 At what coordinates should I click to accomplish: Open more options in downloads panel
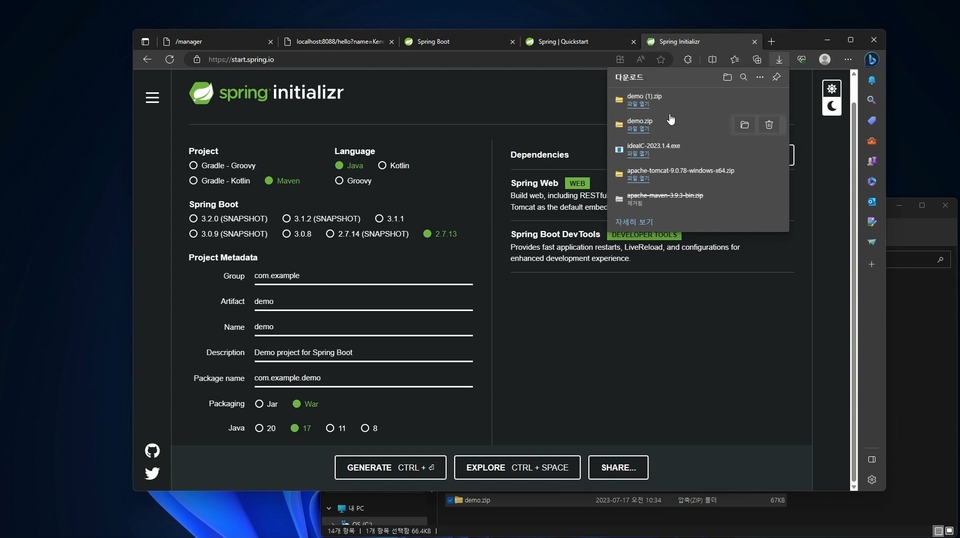click(760, 77)
